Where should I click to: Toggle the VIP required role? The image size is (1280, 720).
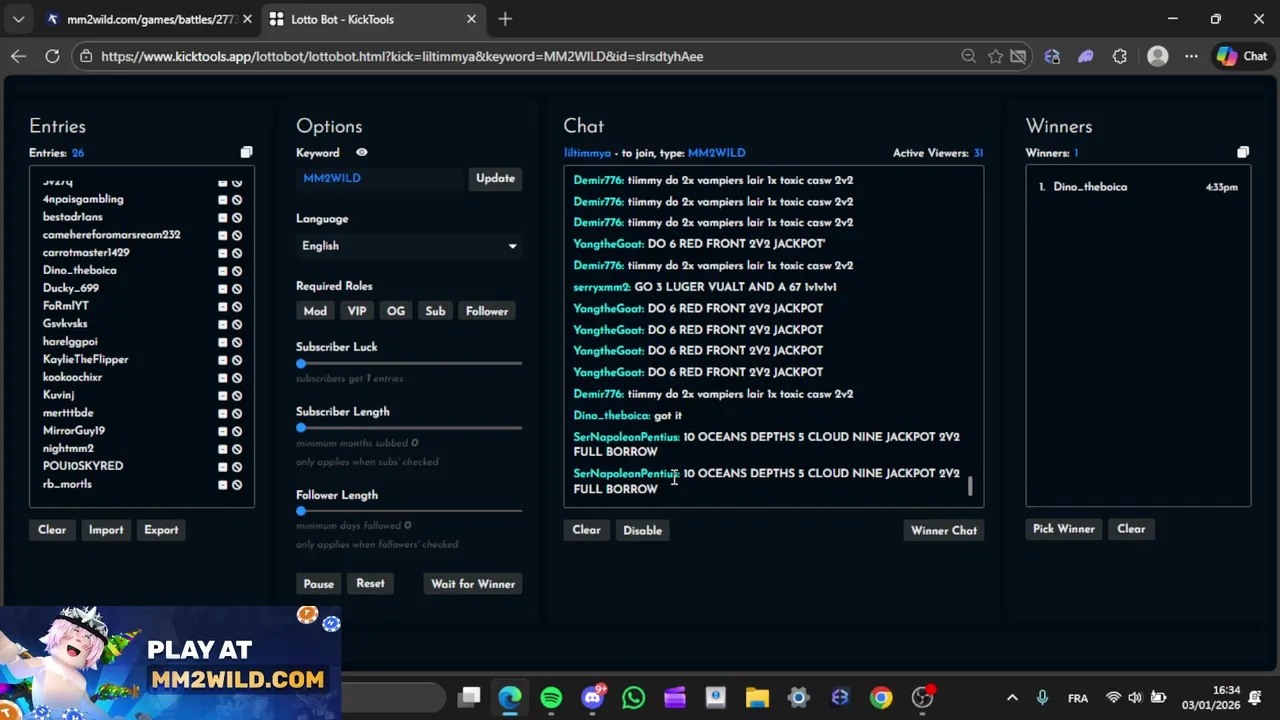[357, 311]
